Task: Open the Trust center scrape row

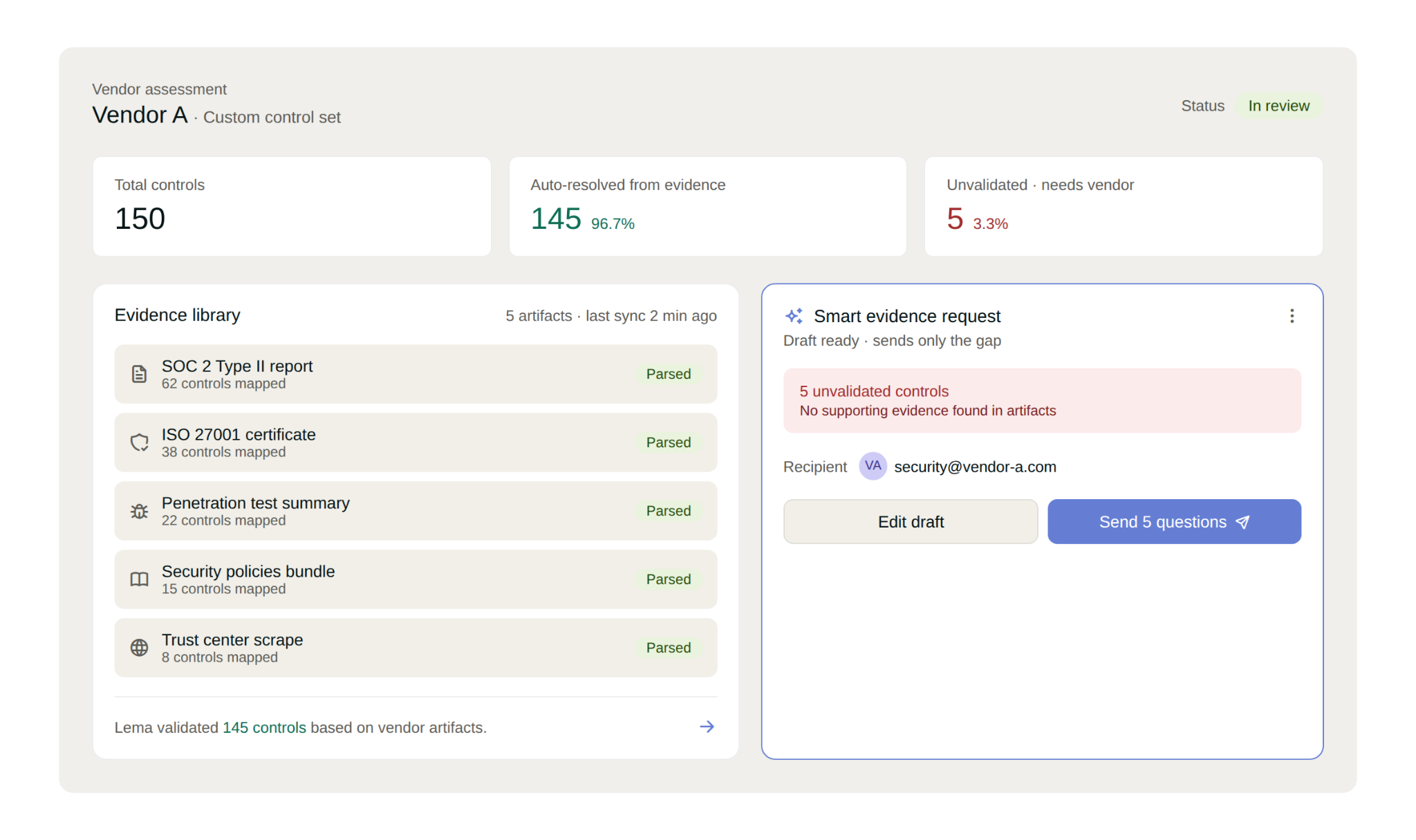Action: [x=416, y=648]
